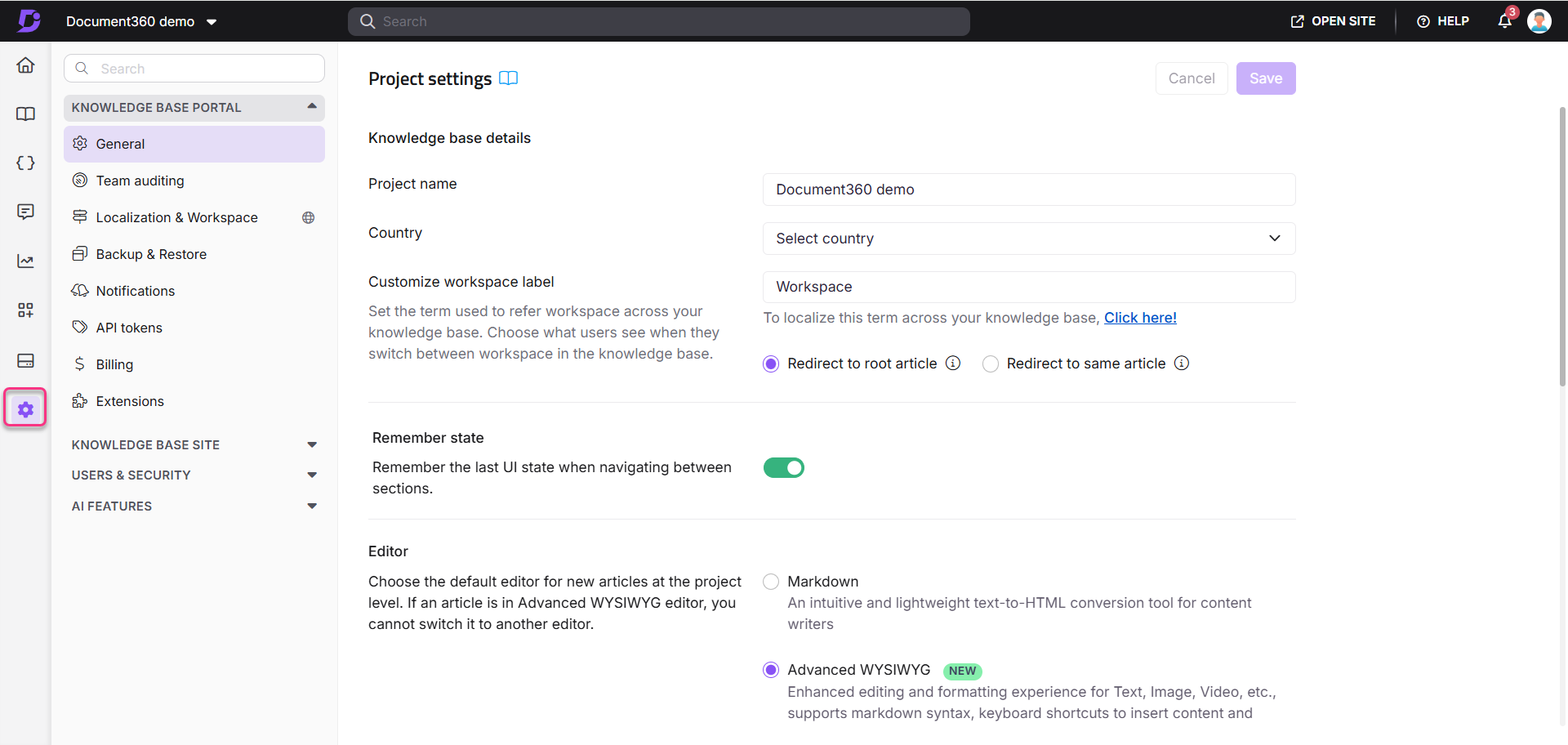Open Notifications menu item
Viewport: 1568px width, 745px height.
194,291
